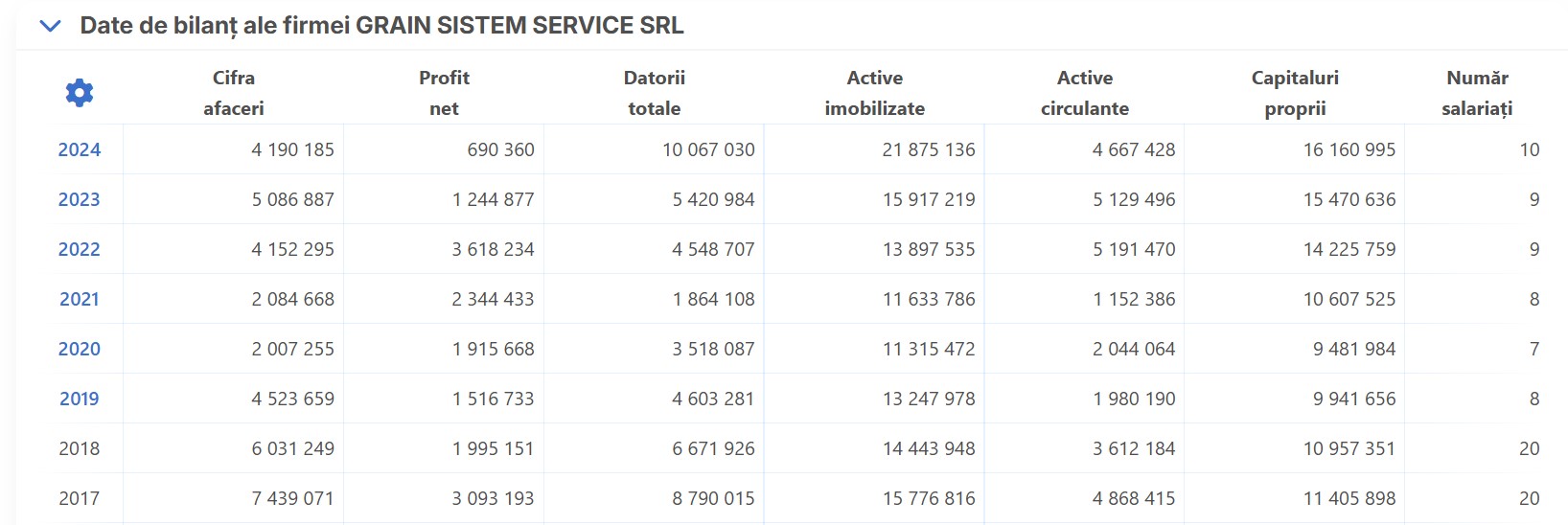Click the Datorii totale column header
The width and height of the screenshot is (1568, 525).
(655, 93)
